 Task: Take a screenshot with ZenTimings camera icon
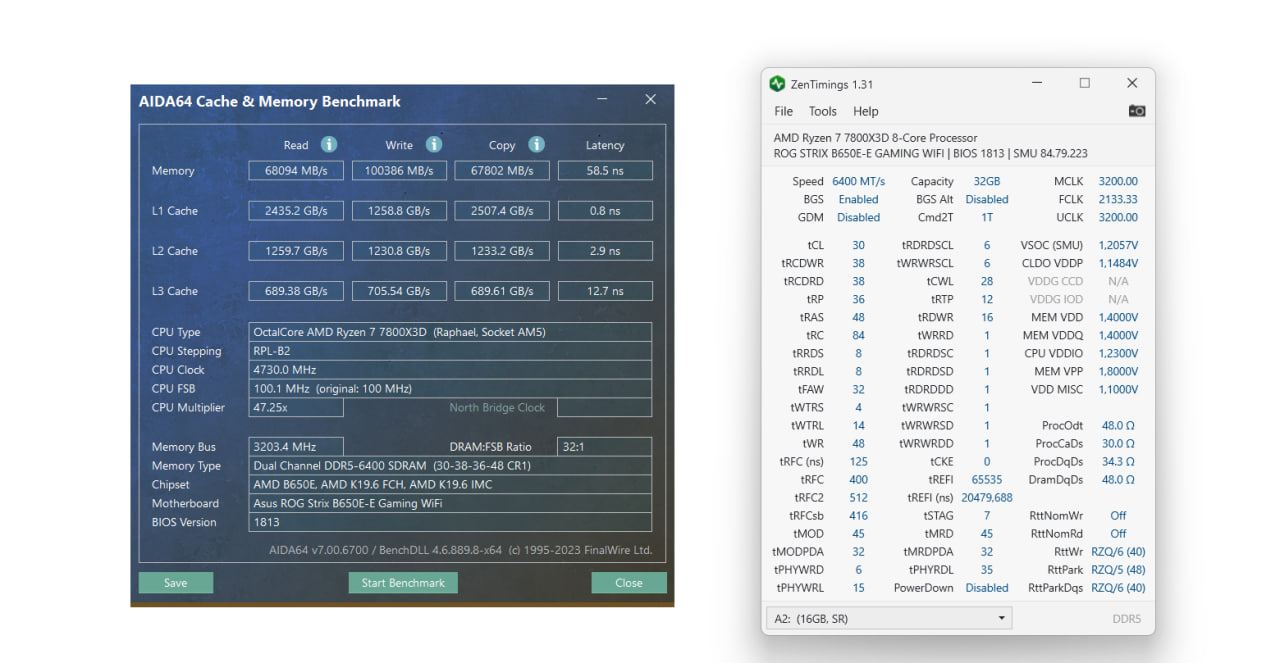coord(1136,111)
